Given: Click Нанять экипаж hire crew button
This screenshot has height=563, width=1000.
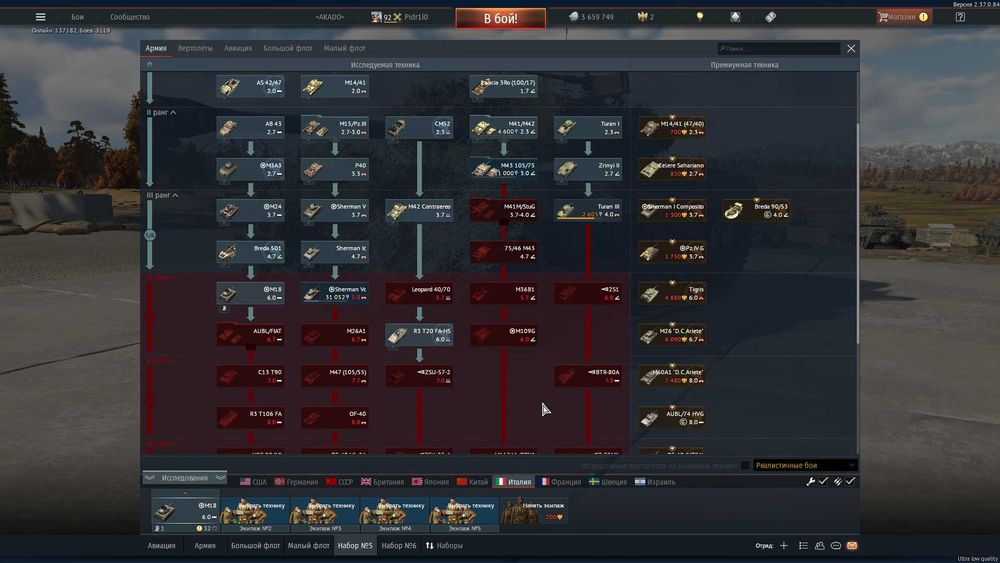Looking at the screenshot, I should pyautogui.click(x=534, y=511).
